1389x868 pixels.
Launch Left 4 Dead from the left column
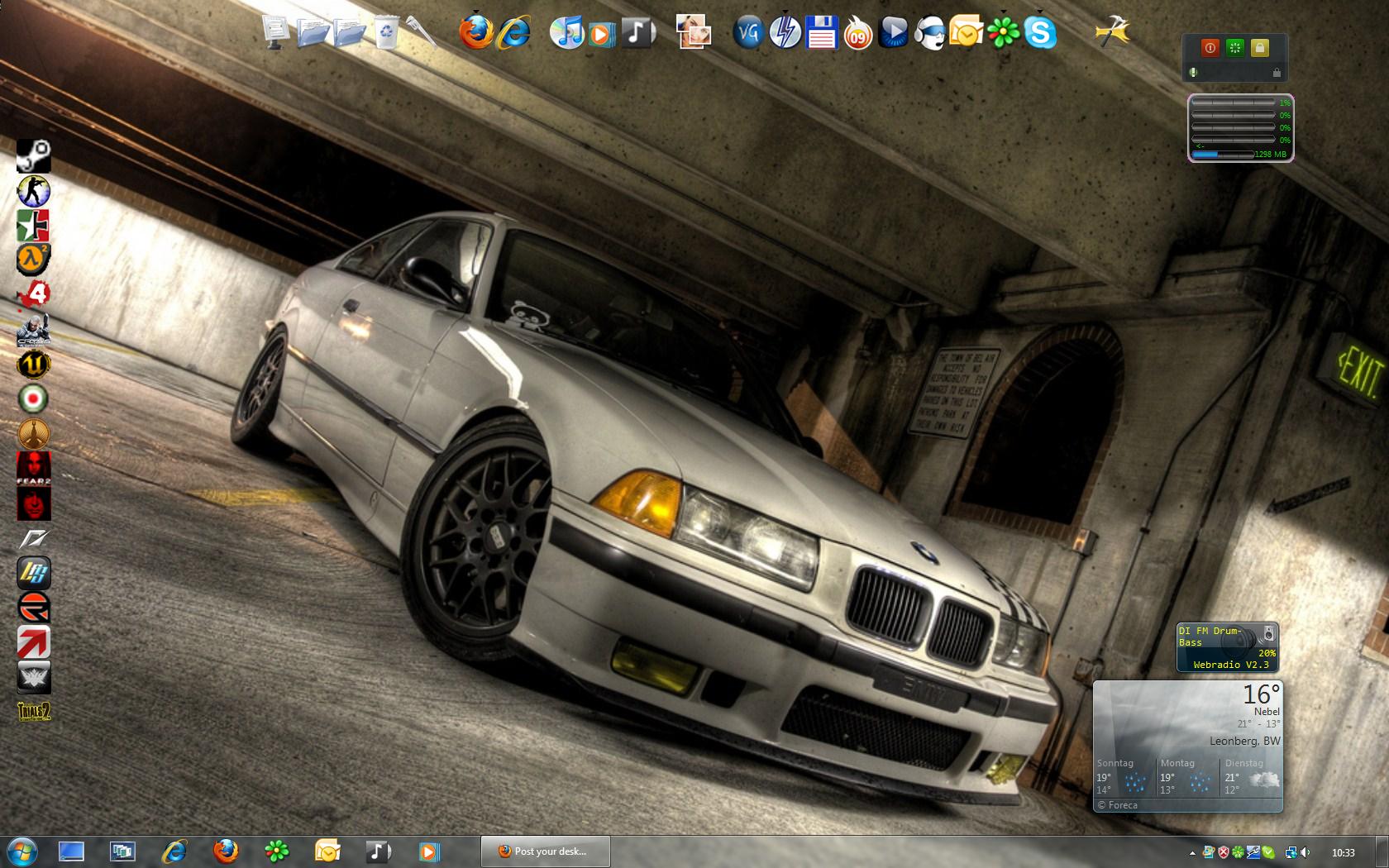coord(34,295)
